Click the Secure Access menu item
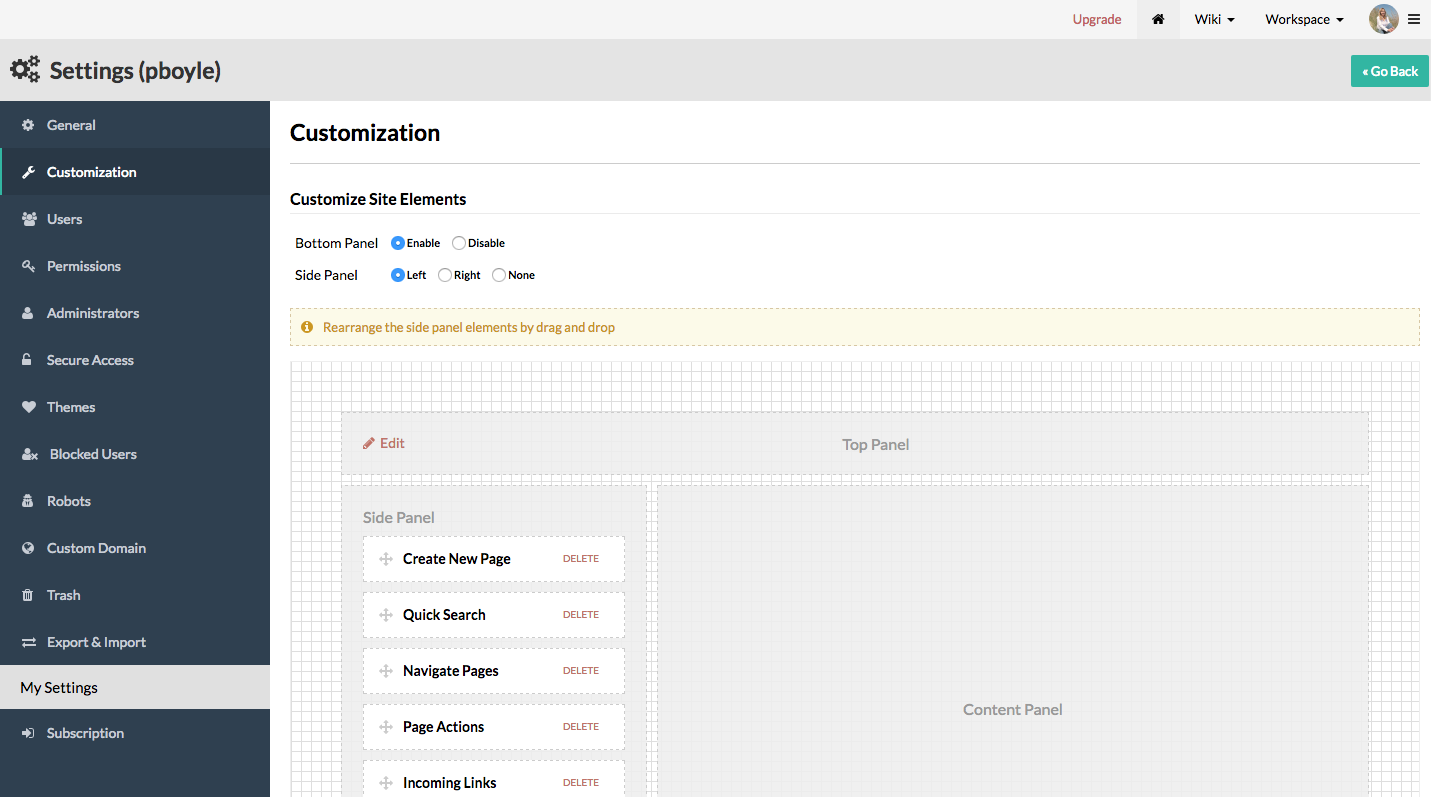1431x797 pixels. pyautogui.click(x=135, y=360)
